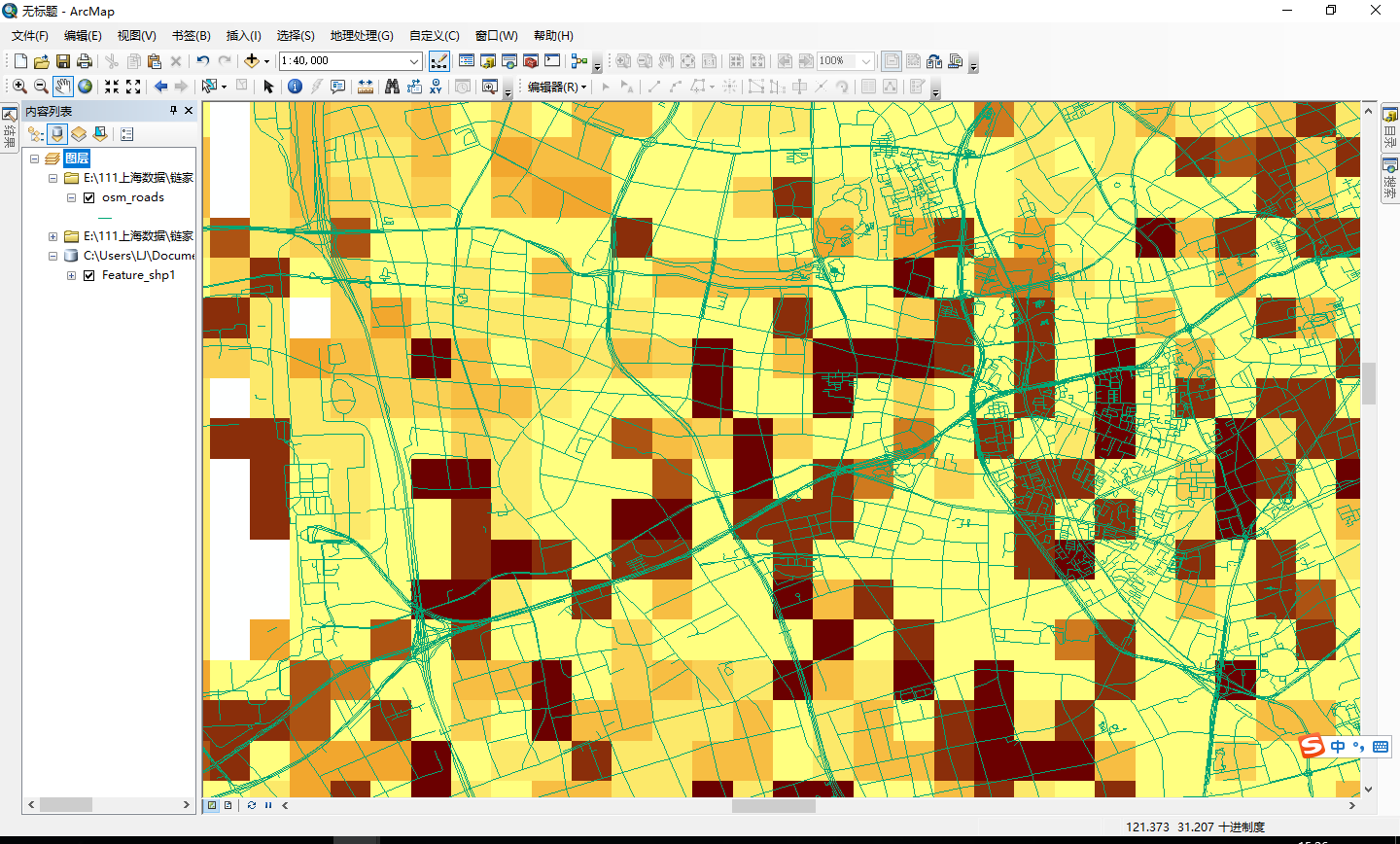Activate the Identify tool
The height and width of the screenshot is (844, 1400).
(x=296, y=87)
